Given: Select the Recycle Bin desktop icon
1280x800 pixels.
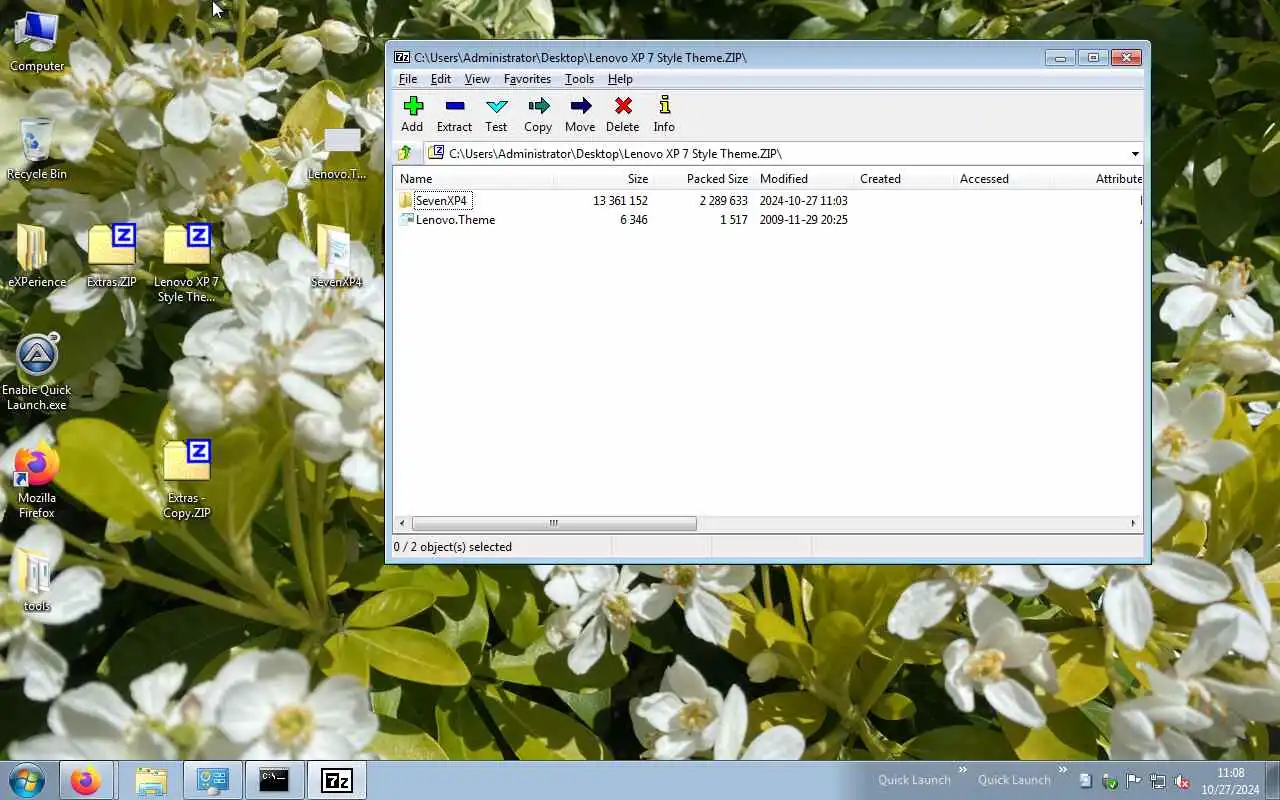Looking at the screenshot, I should pyautogui.click(x=37, y=150).
